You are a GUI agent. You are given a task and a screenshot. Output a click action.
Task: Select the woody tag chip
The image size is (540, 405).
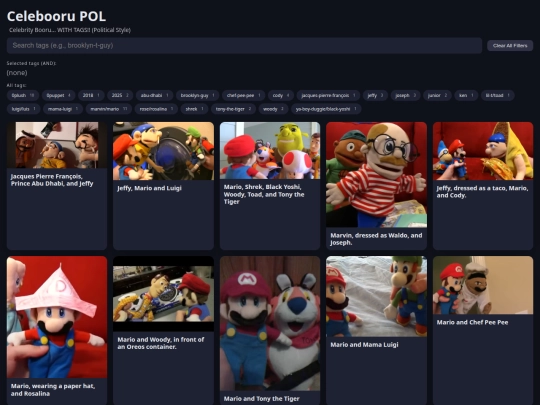tap(273, 109)
